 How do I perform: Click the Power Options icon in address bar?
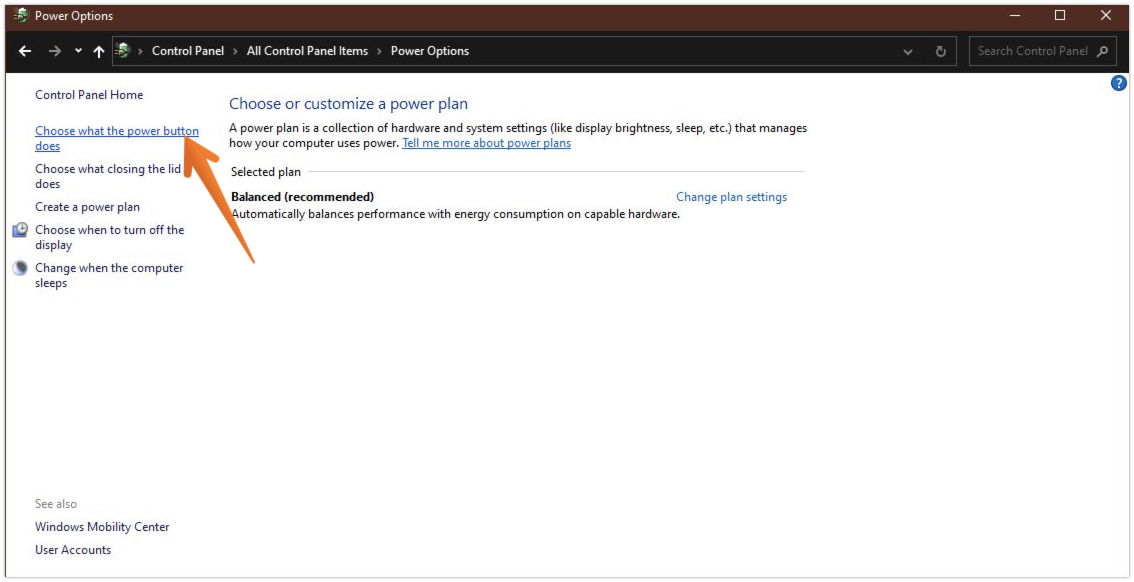[123, 51]
